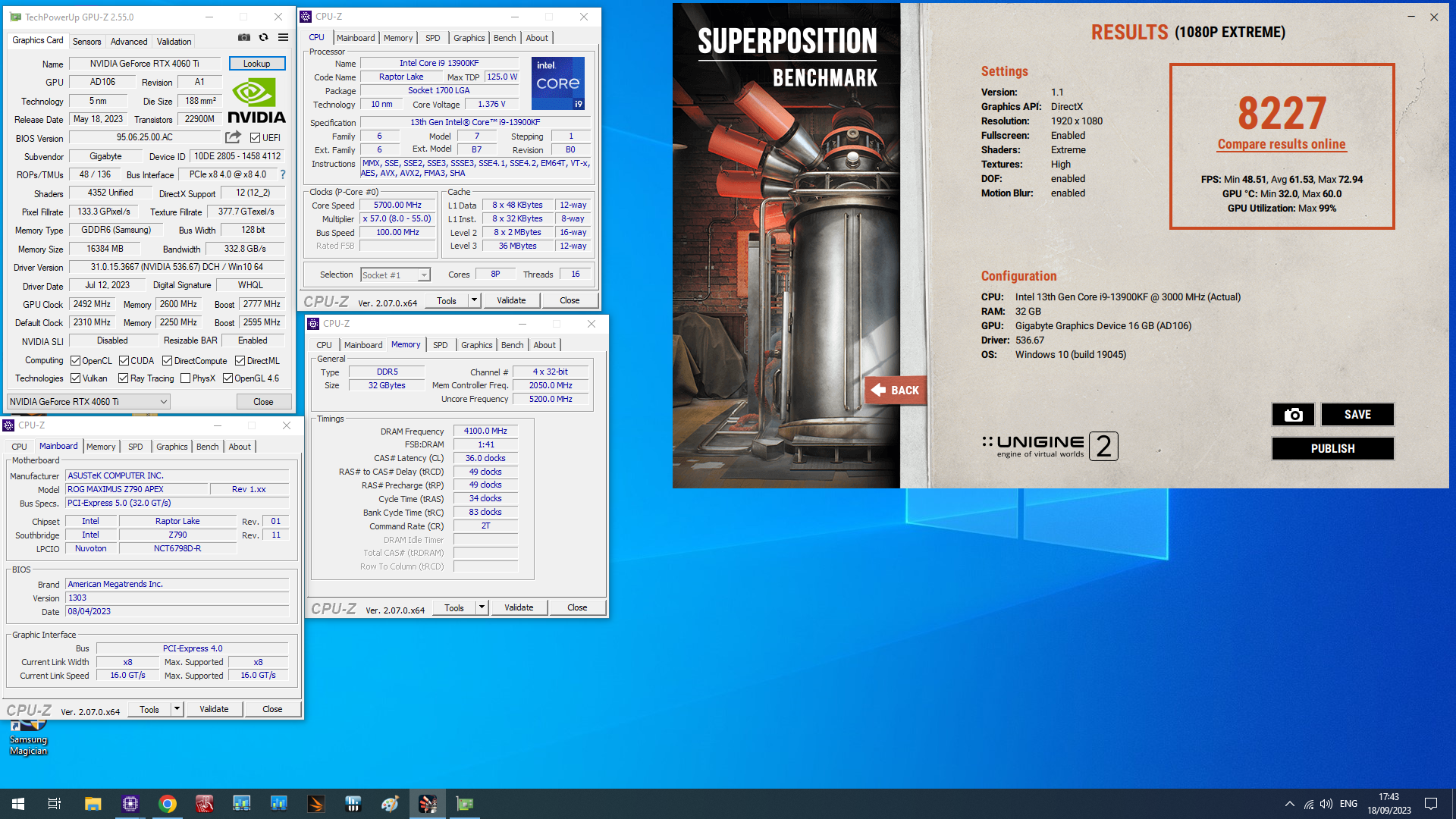1456x819 pixels.
Task: Click Validate in the CPU-Z Mainboard window
Action: click(214, 709)
